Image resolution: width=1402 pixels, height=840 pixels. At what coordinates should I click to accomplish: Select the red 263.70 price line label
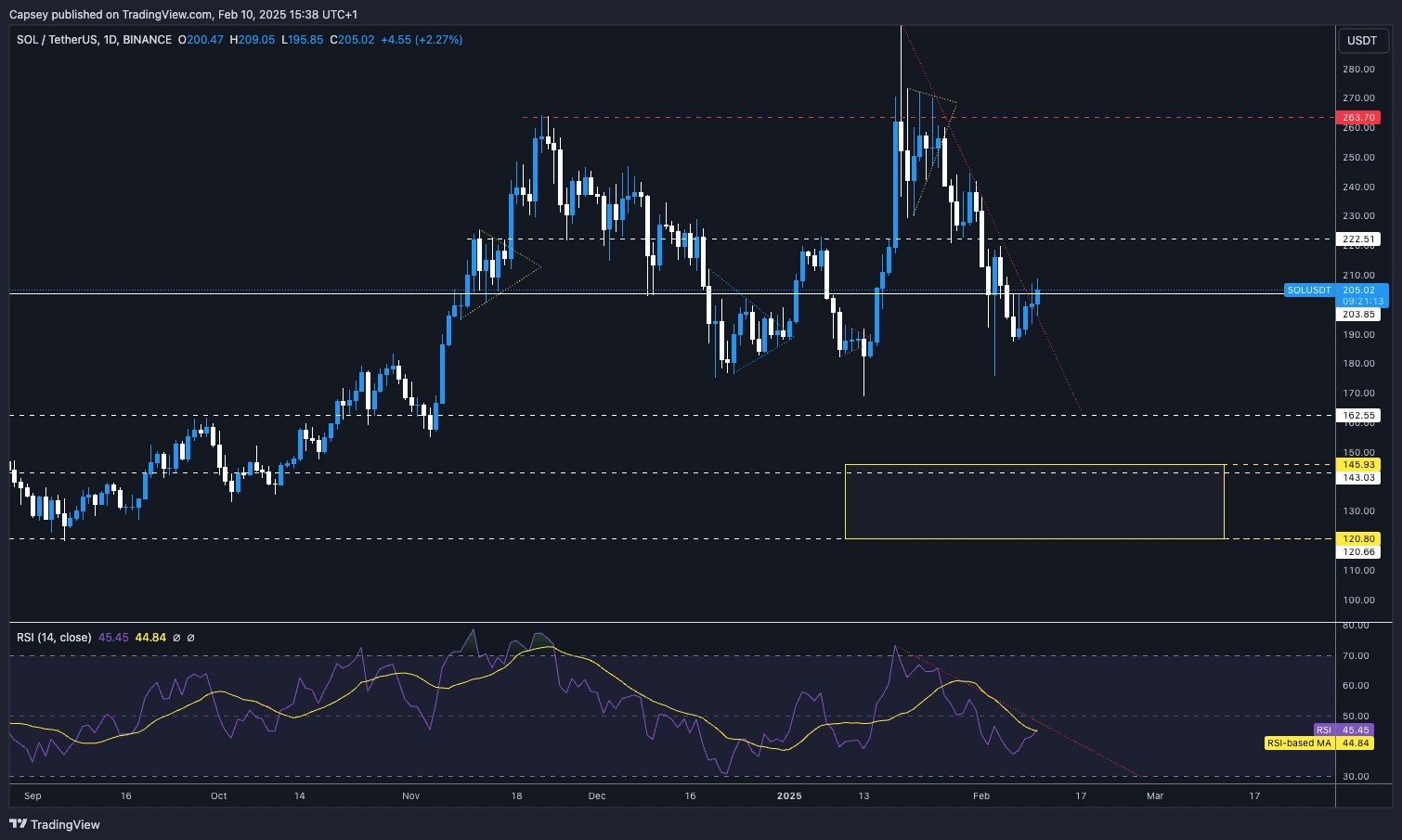tap(1357, 117)
